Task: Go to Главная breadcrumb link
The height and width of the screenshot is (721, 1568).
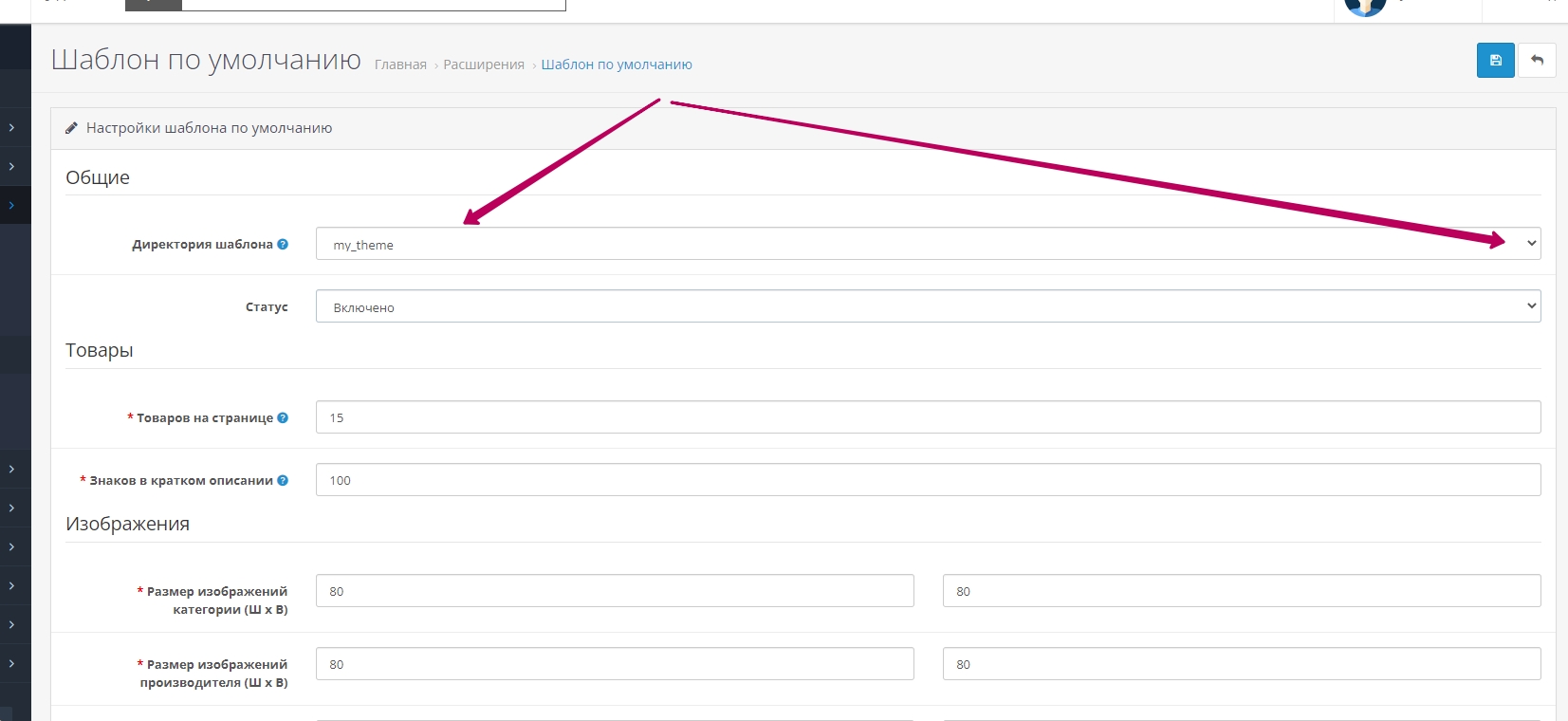Action: pyautogui.click(x=400, y=65)
